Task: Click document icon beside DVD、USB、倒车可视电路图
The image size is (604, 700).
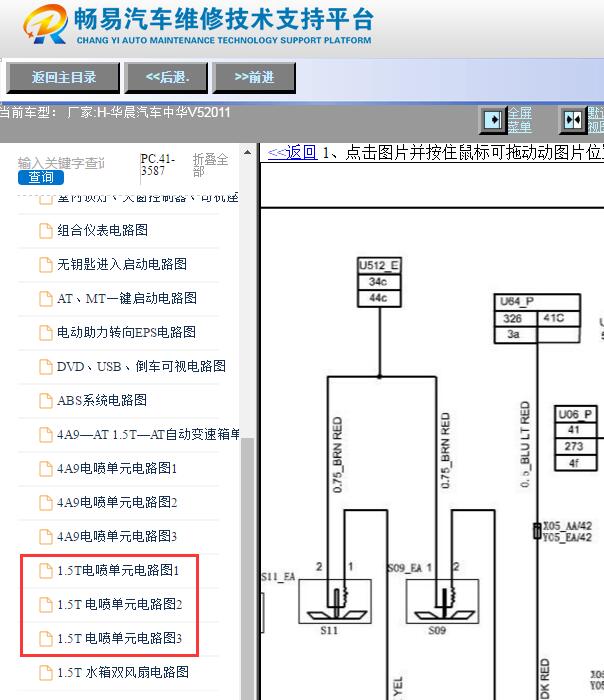Action: point(46,367)
